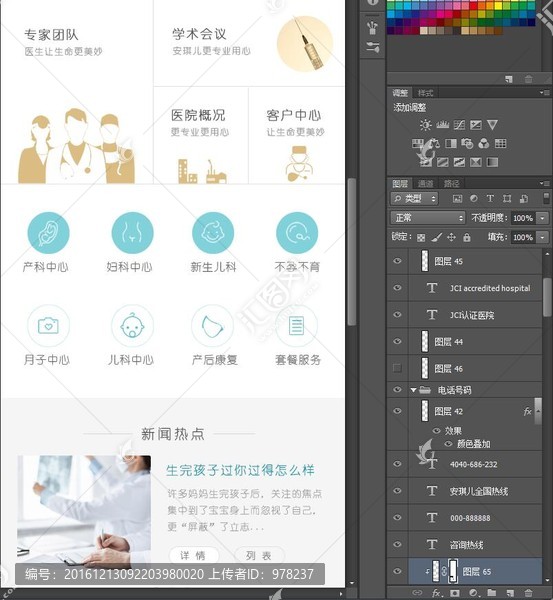Viewport: 553px width, 600px height.
Task: Hide the 图层 45 layer
Action: point(398,261)
